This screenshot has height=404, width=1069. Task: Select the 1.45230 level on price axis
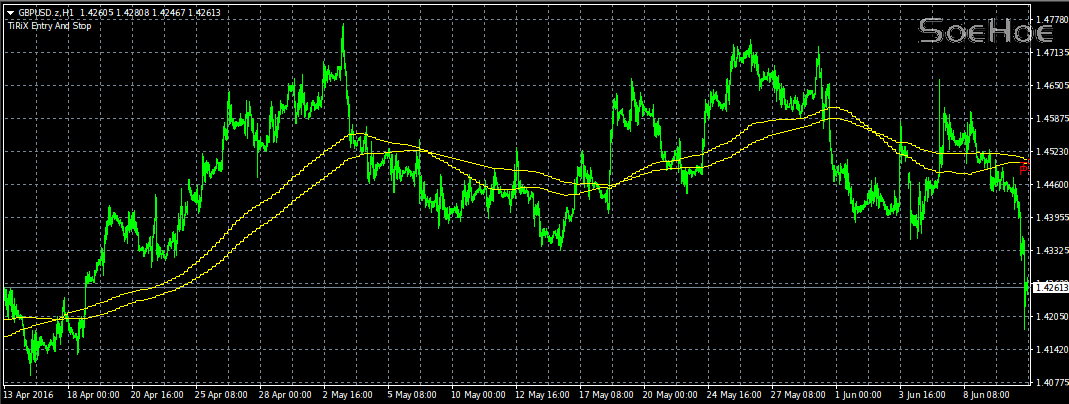[x=1049, y=152]
